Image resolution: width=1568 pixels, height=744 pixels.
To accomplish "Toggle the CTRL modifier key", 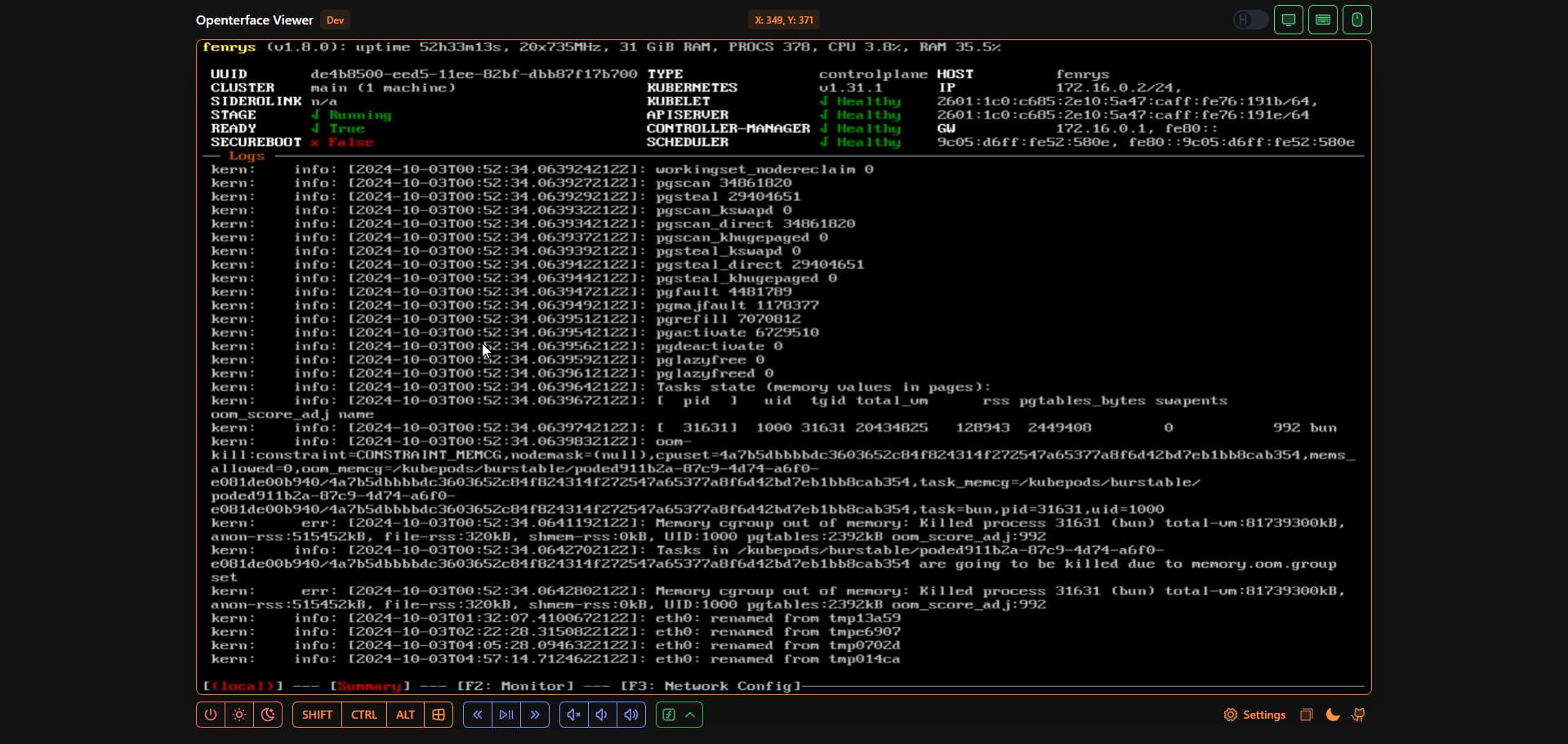I will click(x=364, y=715).
